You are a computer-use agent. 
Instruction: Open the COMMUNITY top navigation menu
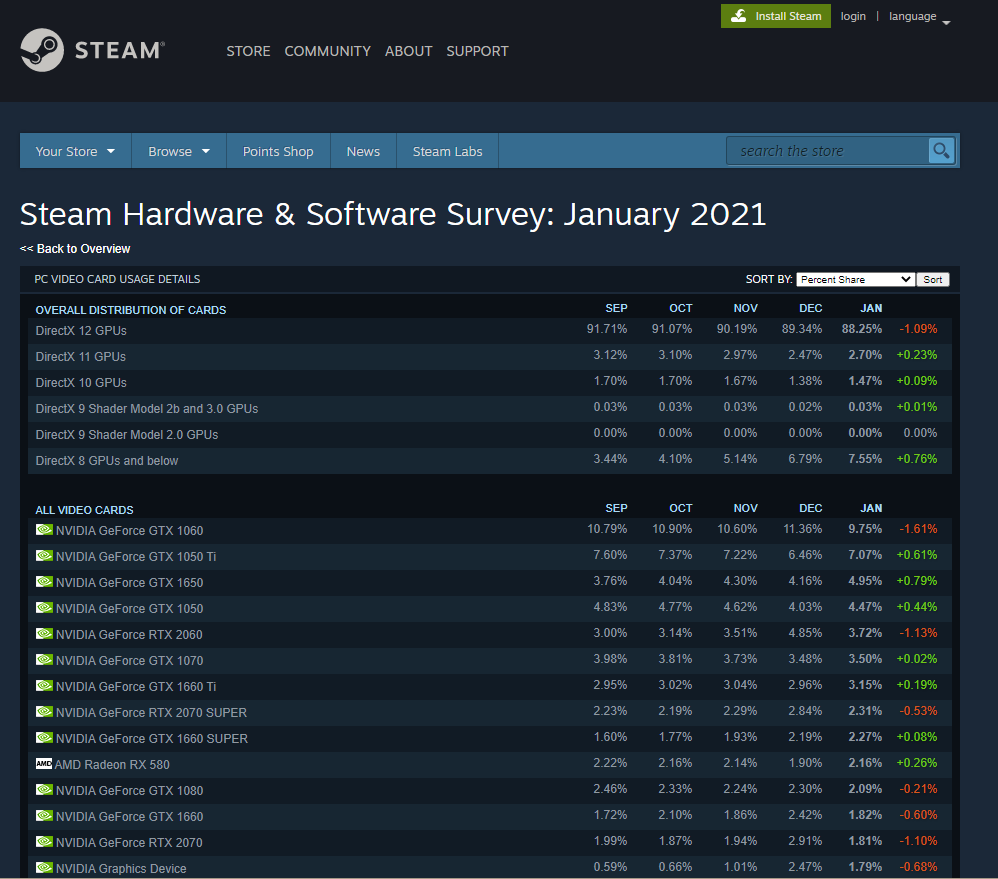pos(327,51)
